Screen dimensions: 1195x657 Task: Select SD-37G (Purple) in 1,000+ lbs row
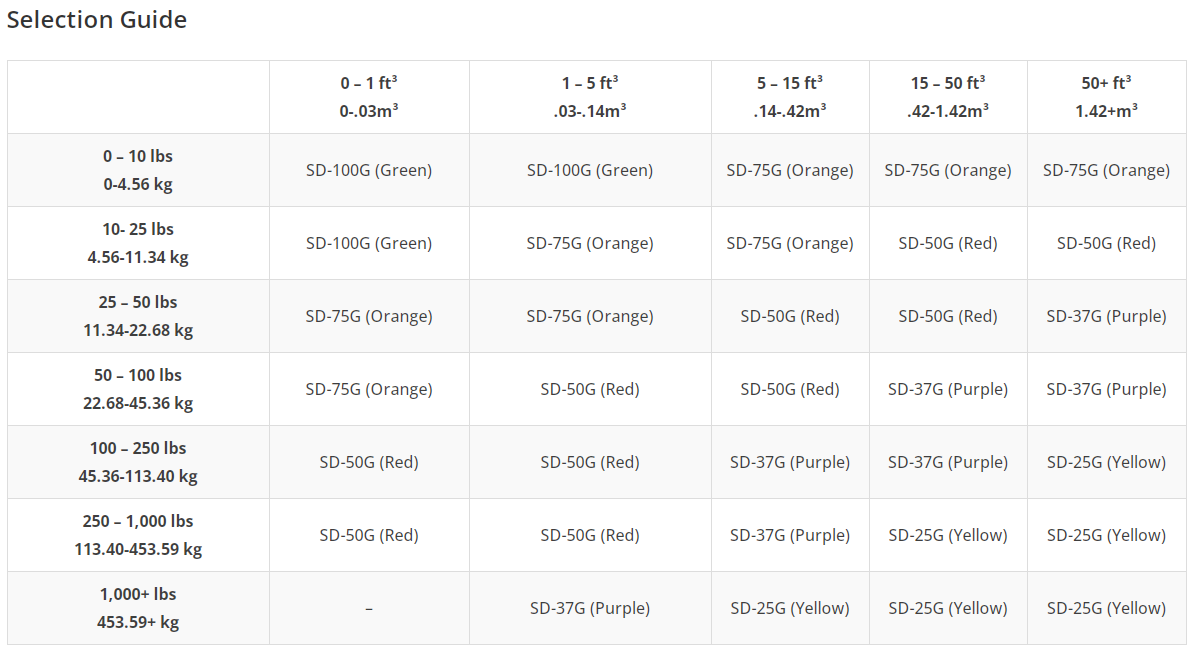[x=590, y=608]
